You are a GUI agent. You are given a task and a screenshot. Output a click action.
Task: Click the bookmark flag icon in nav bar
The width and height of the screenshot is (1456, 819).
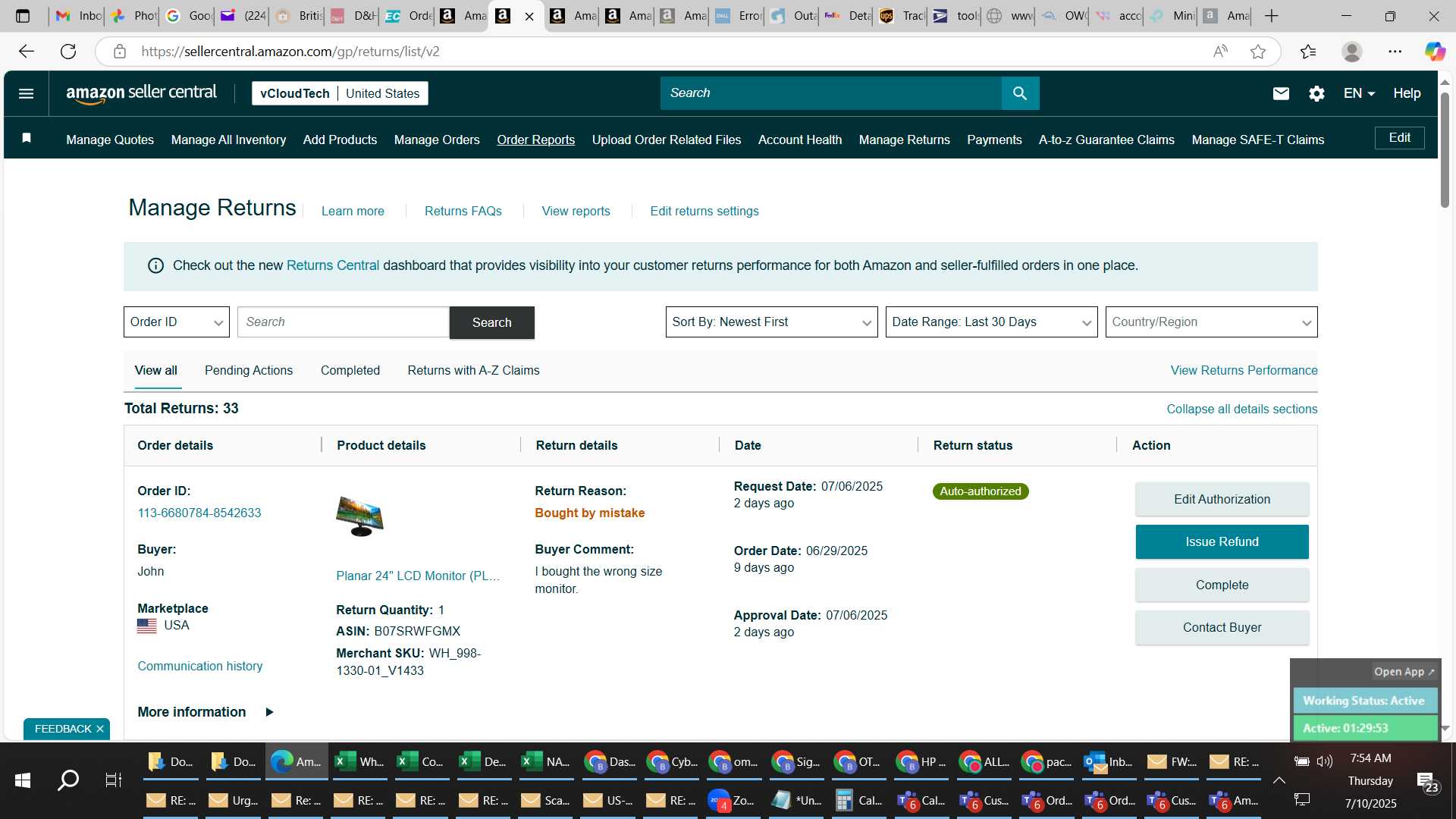point(27,138)
